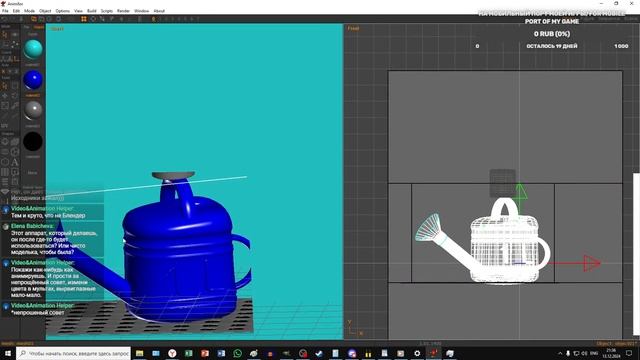Switch to the Object materials tab
Screen dimensions: 640x360
click(x=39, y=27)
